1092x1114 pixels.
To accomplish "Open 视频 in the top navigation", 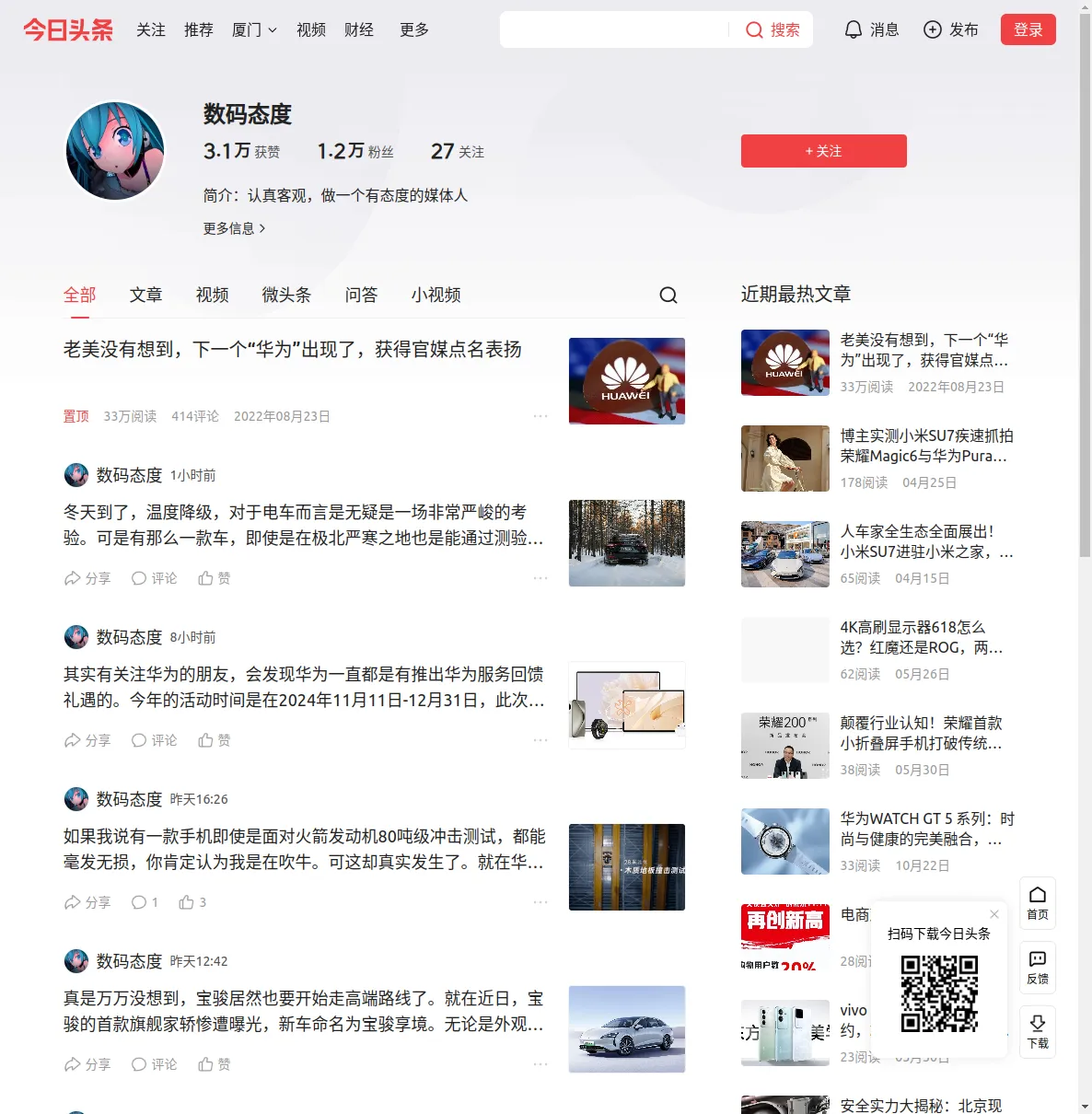I will click(x=311, y=29).
